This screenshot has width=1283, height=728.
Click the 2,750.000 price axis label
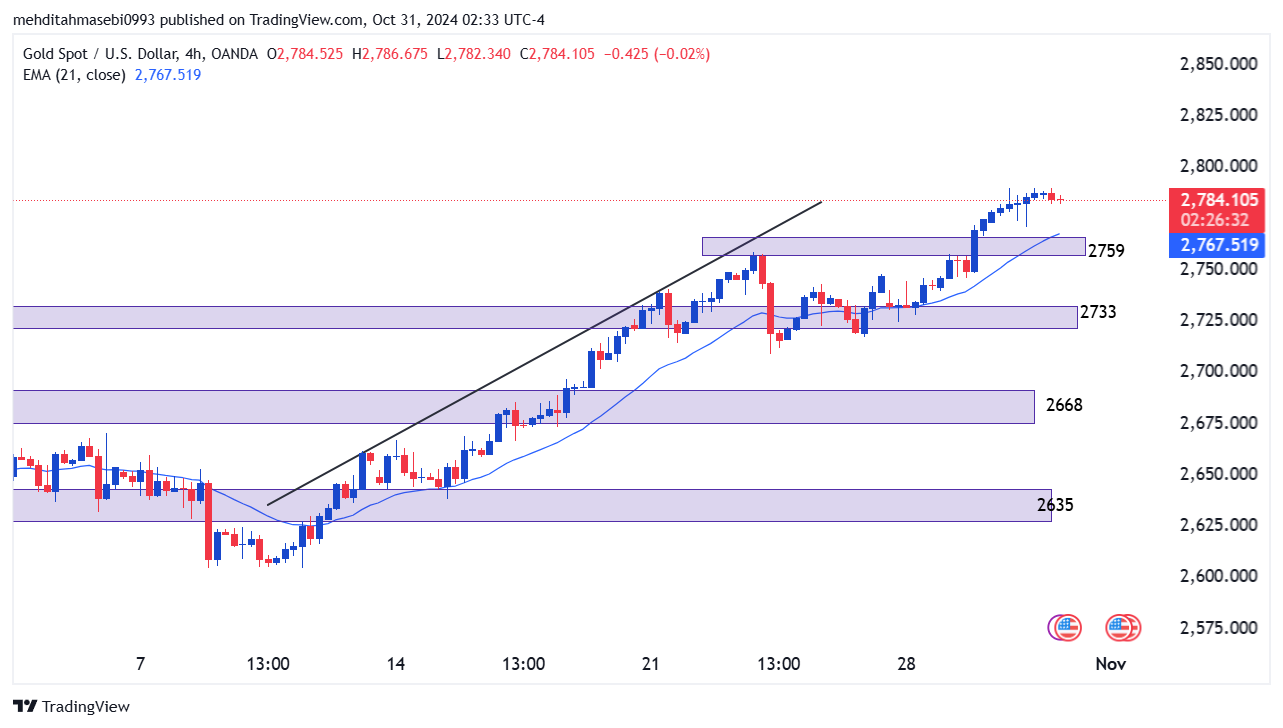tap(1218, 269)
